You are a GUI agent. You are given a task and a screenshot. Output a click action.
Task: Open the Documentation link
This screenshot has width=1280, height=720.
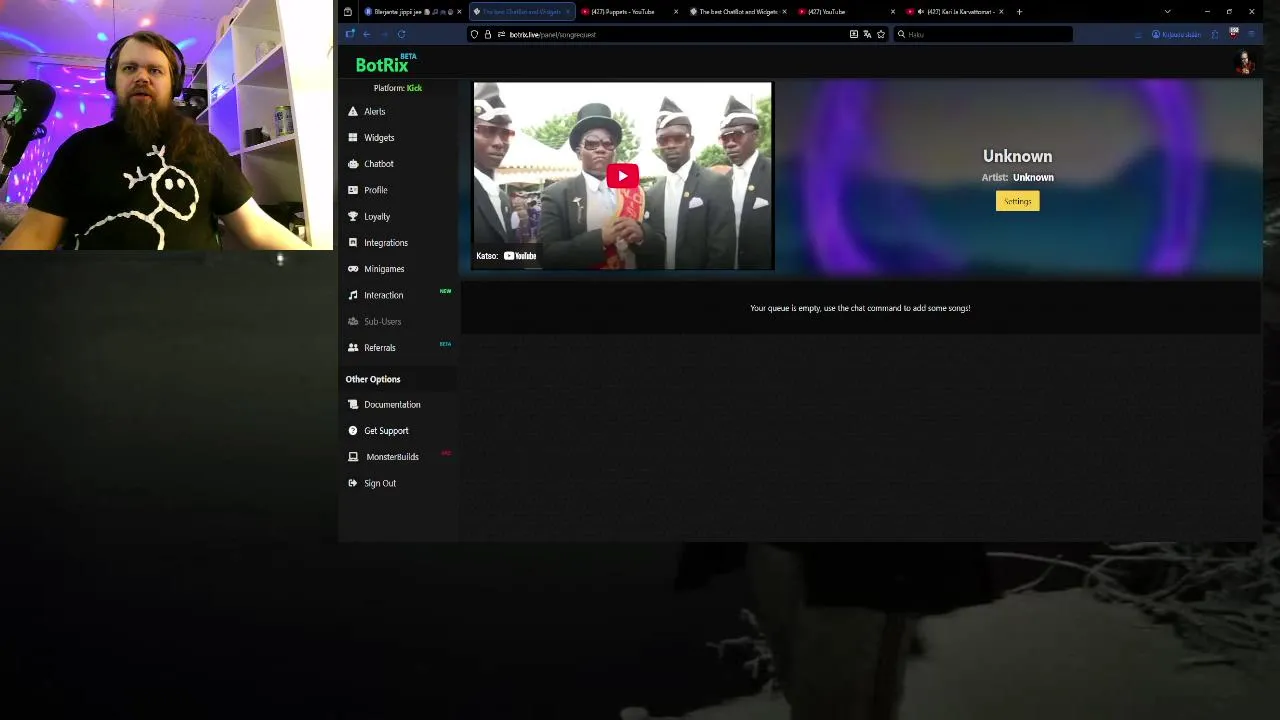392,404
